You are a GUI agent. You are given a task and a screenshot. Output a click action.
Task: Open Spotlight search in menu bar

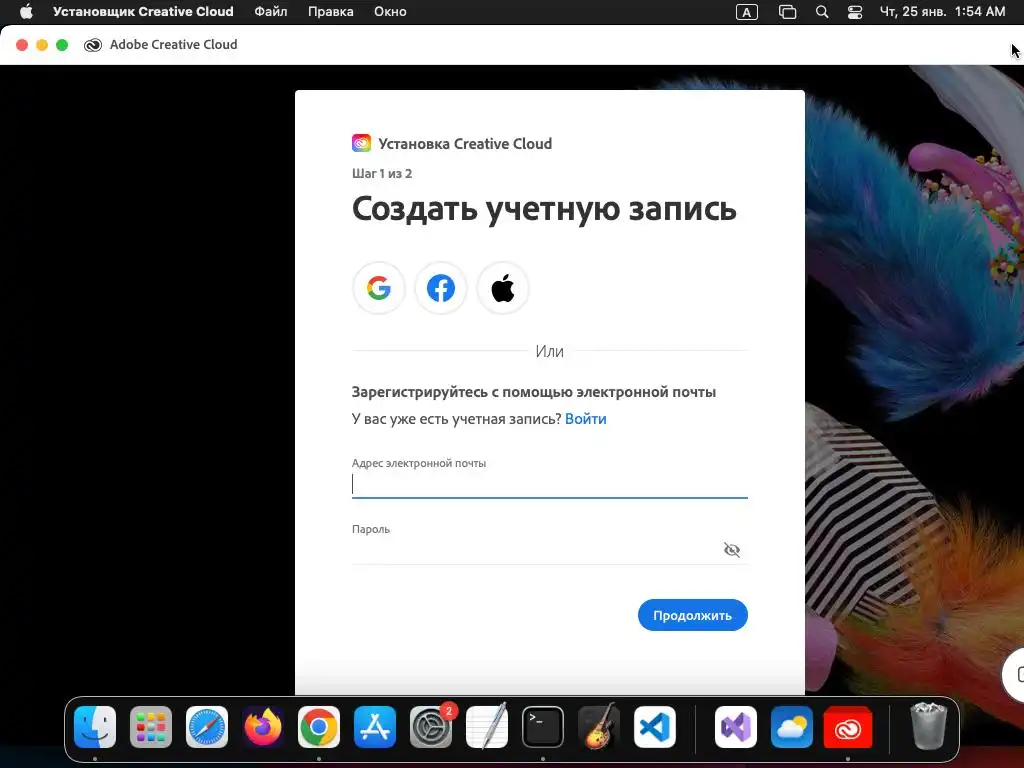pyautogui.click(x=822, y=12)
